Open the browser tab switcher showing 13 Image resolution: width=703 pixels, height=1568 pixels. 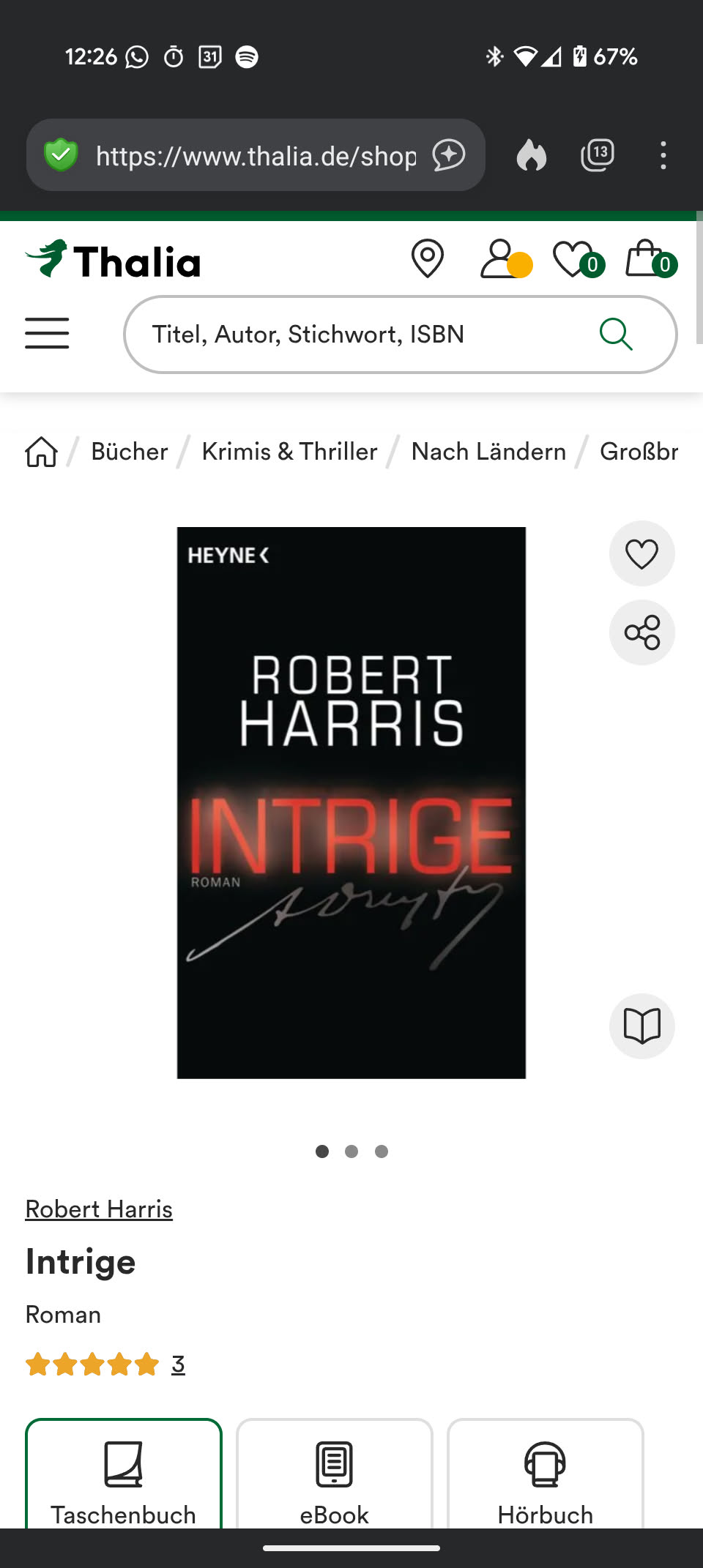pos(598,155)
